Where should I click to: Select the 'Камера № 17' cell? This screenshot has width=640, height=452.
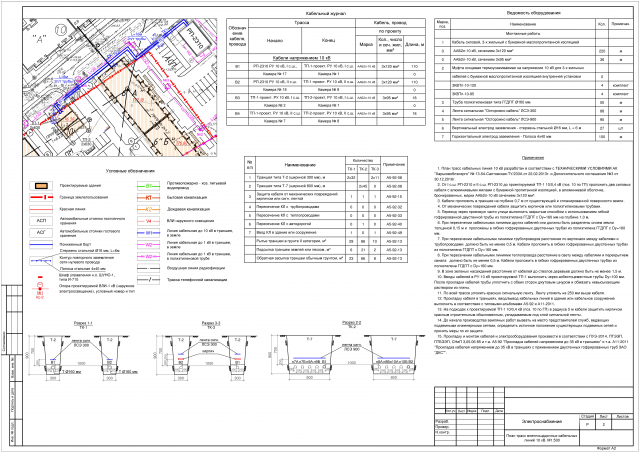[x=275, y=74]
